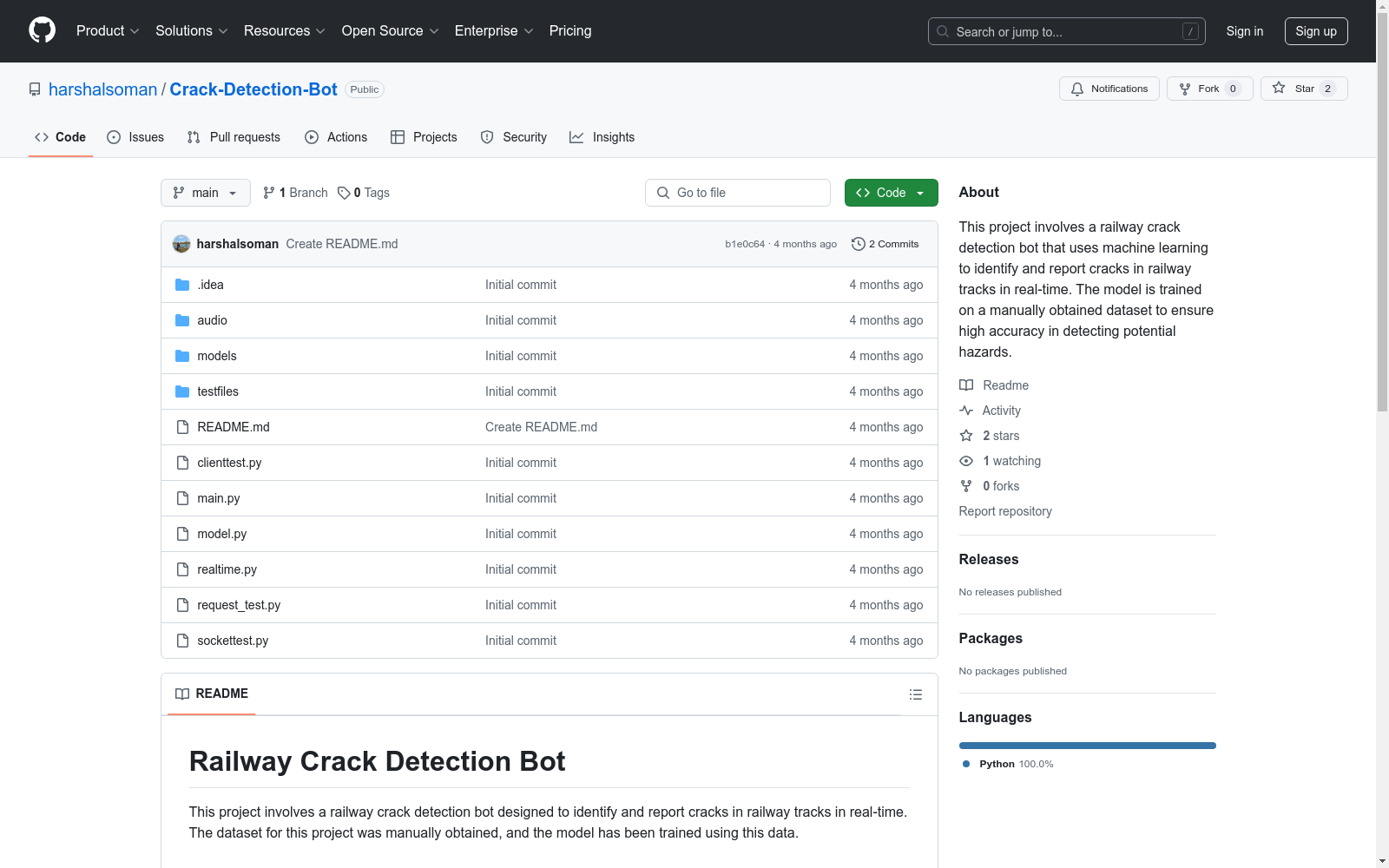Viewport: 1389px width, 868px height.
Task: Open the Projects tab
Action: click(x=424, y=137)
